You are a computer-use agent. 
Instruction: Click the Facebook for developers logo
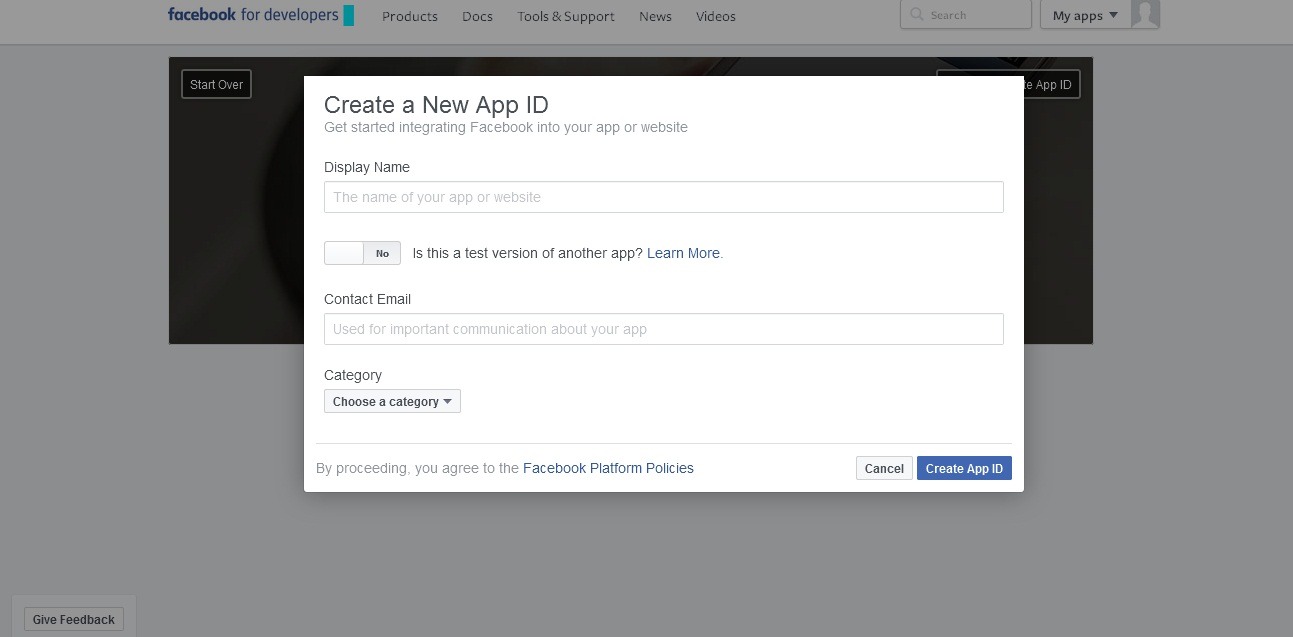pos(260,15)
